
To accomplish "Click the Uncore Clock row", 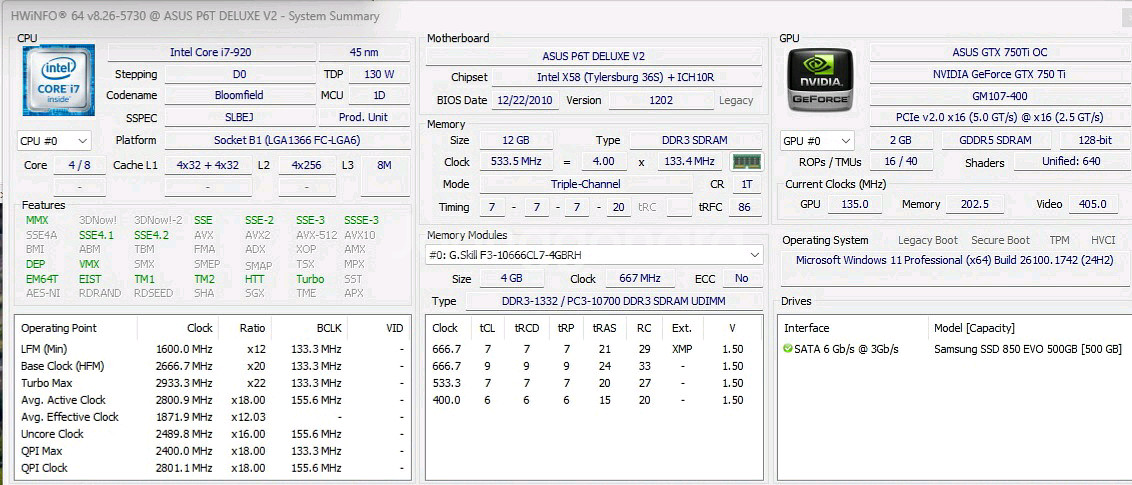I will [x=212, y=434].
